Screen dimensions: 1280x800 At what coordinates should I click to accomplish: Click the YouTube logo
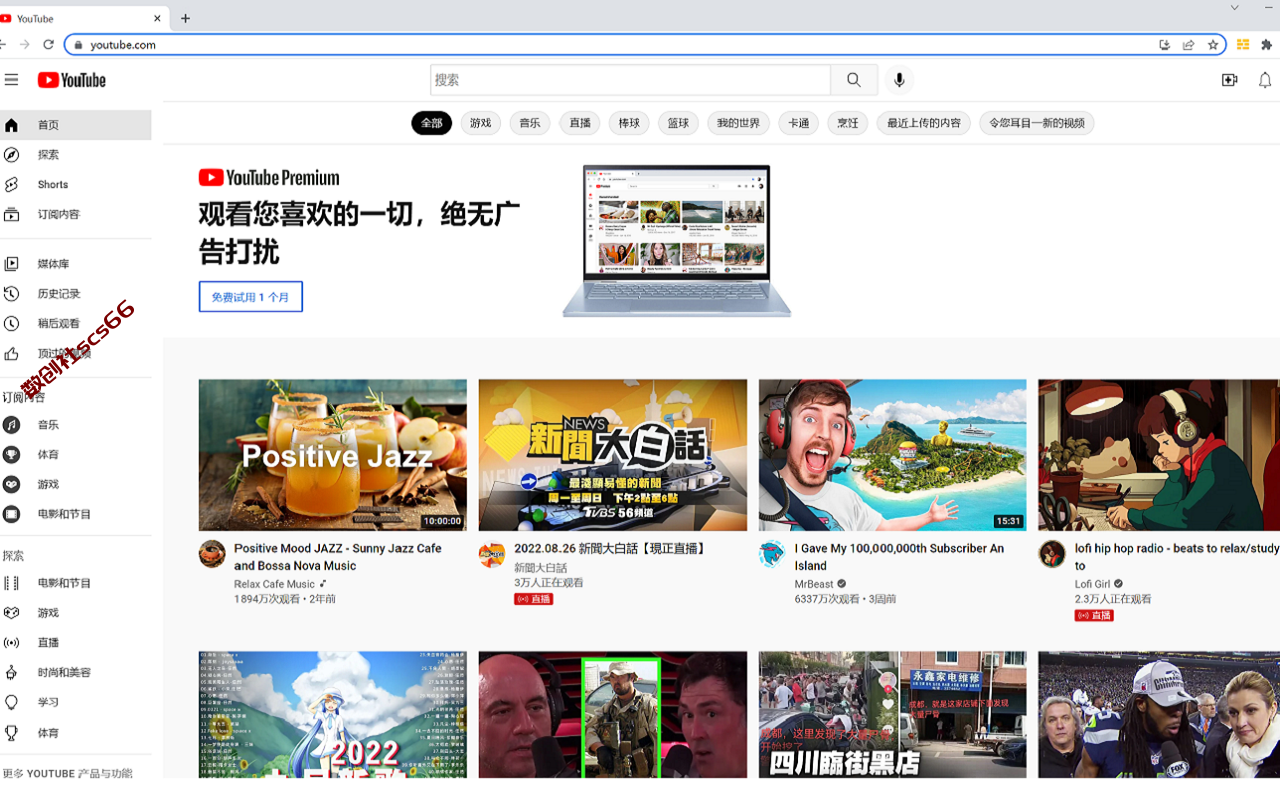(x=72, y=80)
